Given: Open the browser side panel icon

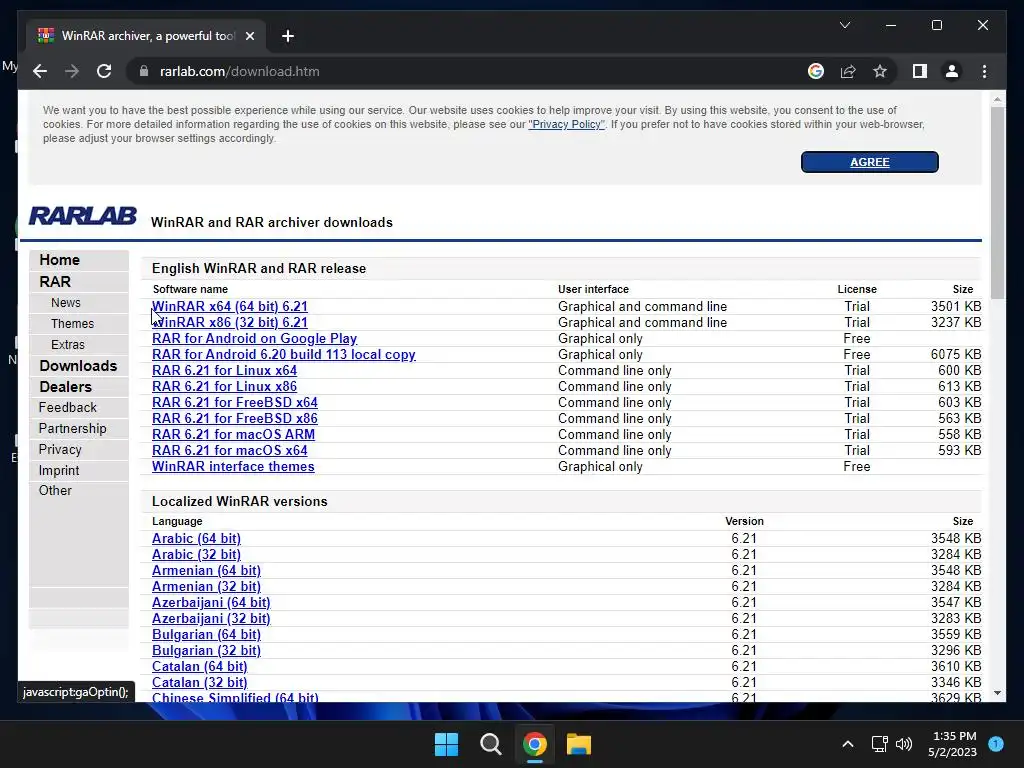Looking at the screenshot, I should [920, 71].
